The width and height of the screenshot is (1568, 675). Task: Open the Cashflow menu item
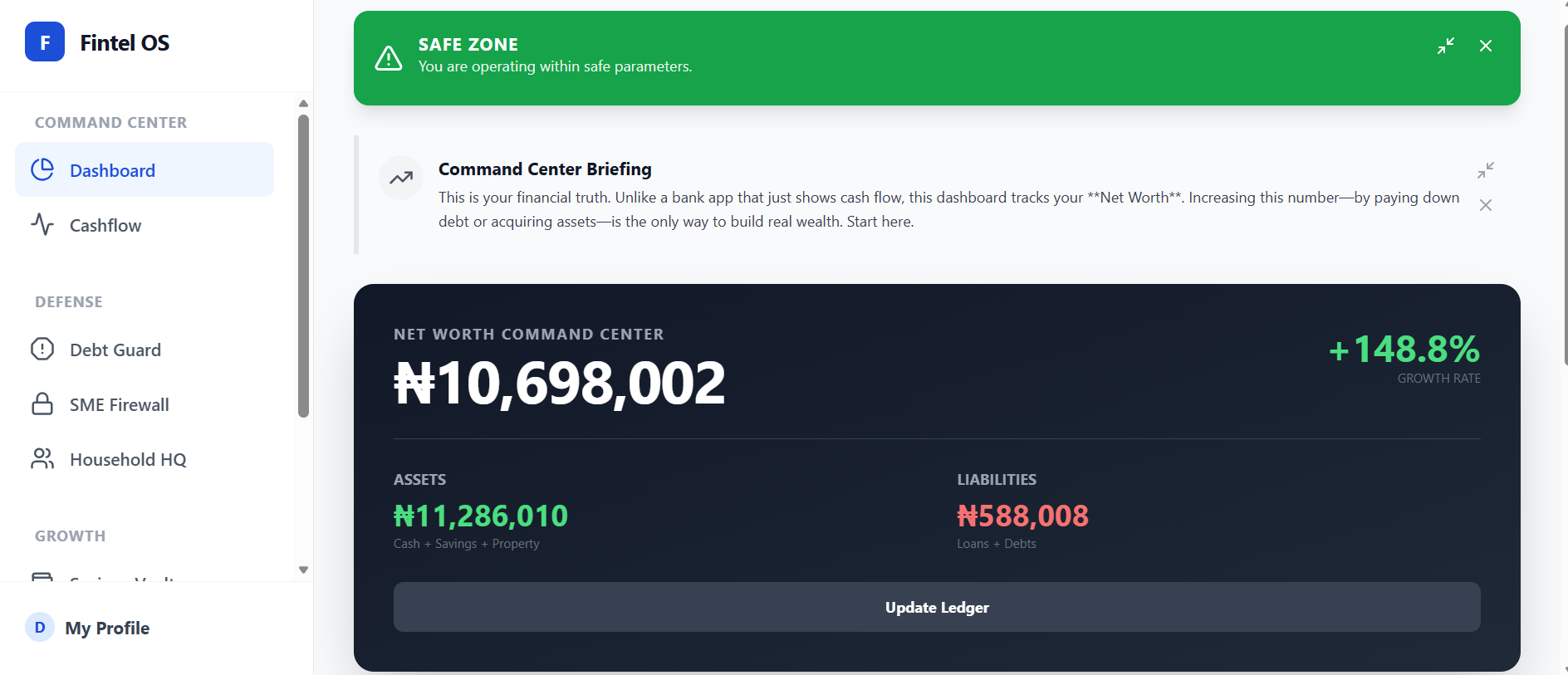[105, 225]
